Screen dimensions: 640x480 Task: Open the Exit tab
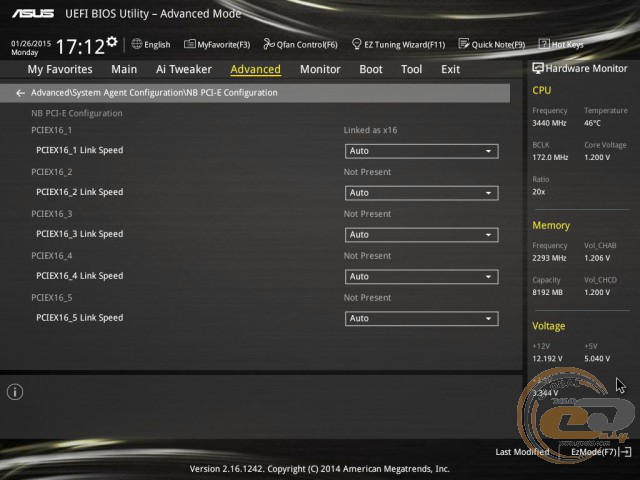(451, 69)
